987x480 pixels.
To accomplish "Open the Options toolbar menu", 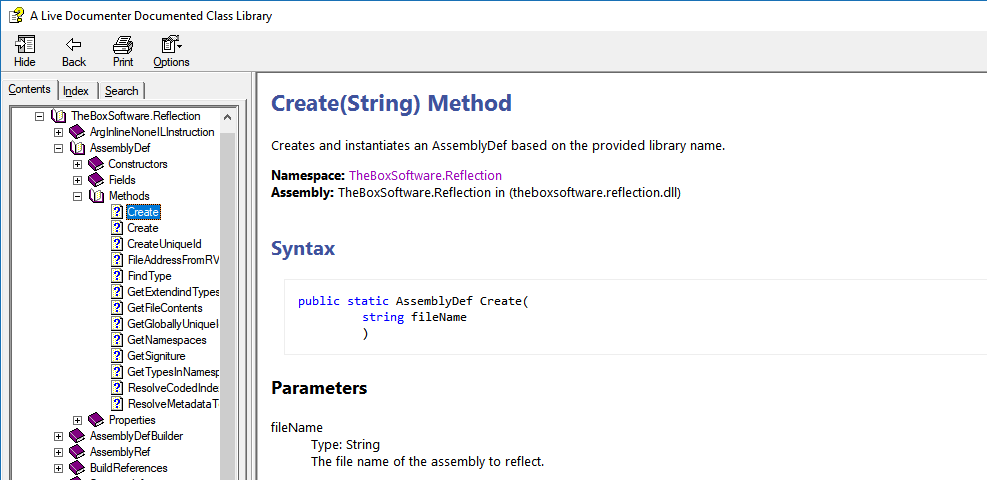I will (171, 52).
